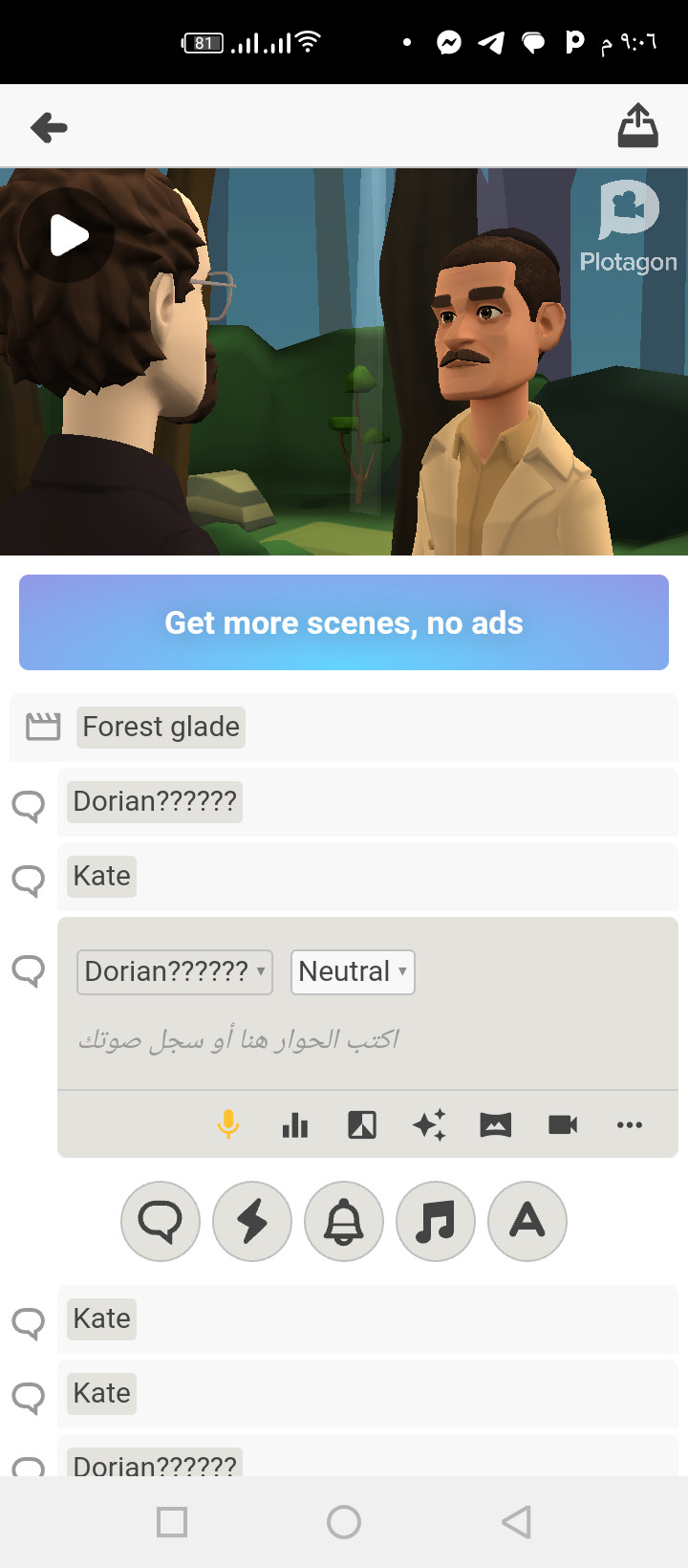Screen dimensions: 688x1568
Task: Tap the sparkle AI icon in dialogue toolbar
Action: 429,1124
